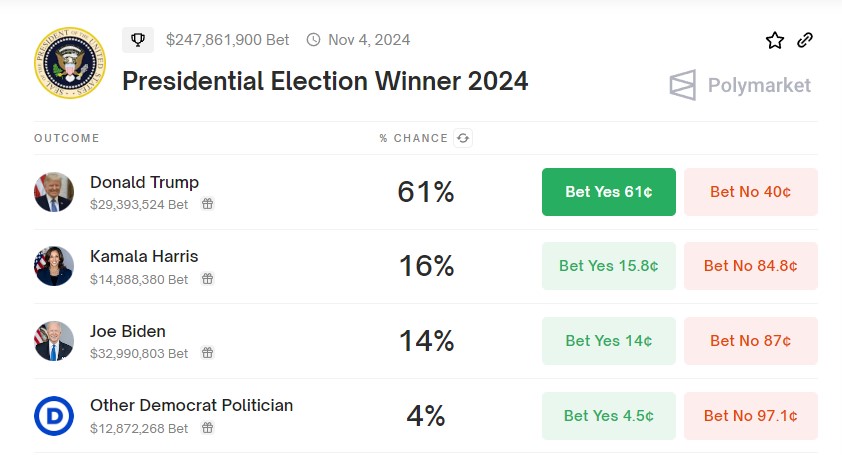Choose Bet Yes 14¢ for Biden
842x455 pixels.
tap(608, 341)
